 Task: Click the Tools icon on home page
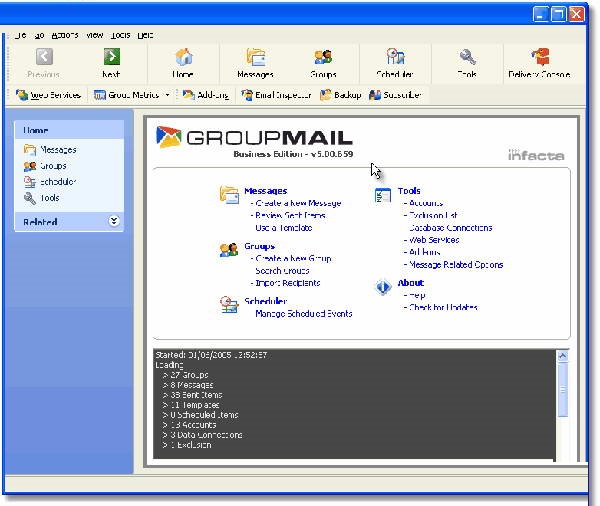tap(383, 195)
